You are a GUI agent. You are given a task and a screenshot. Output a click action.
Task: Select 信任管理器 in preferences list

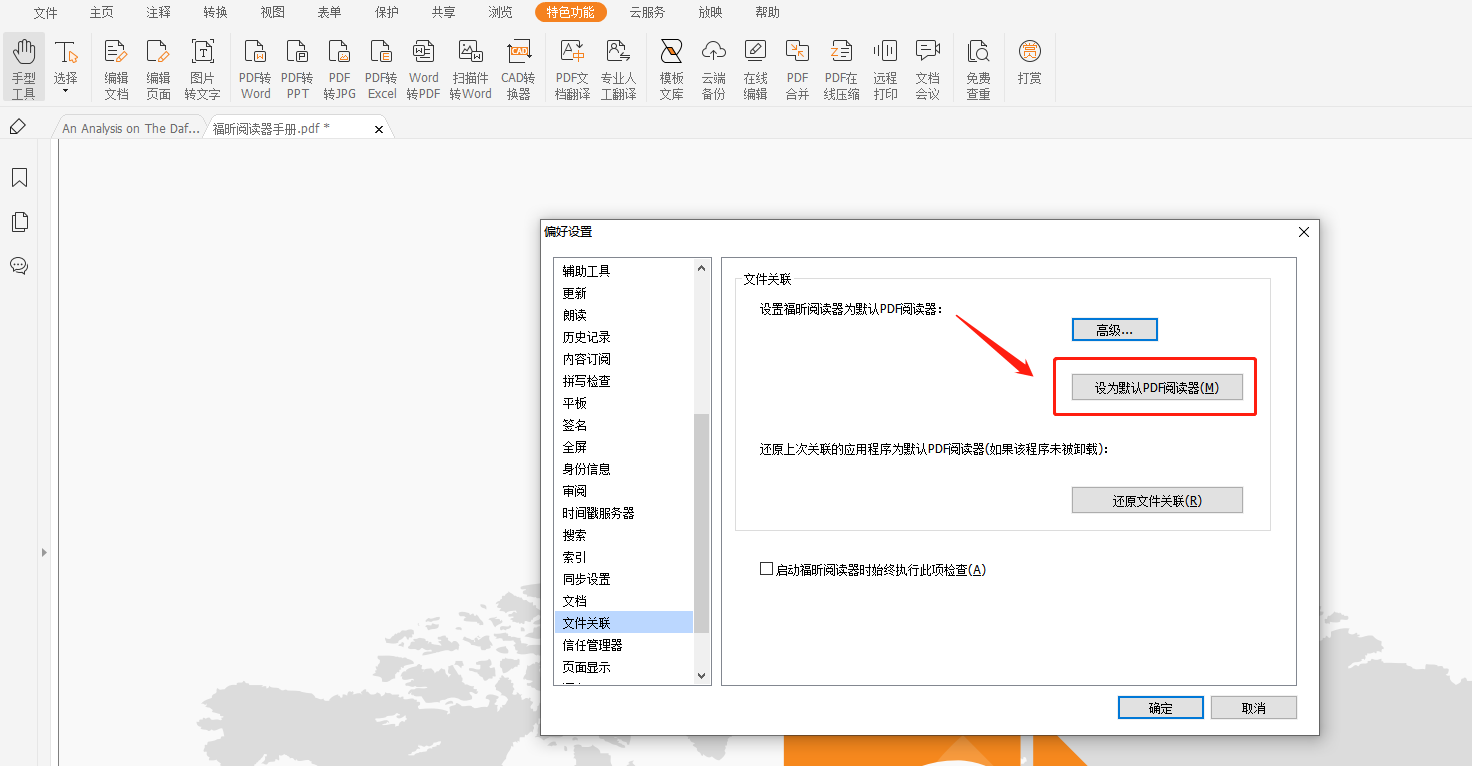coord(592,645)
